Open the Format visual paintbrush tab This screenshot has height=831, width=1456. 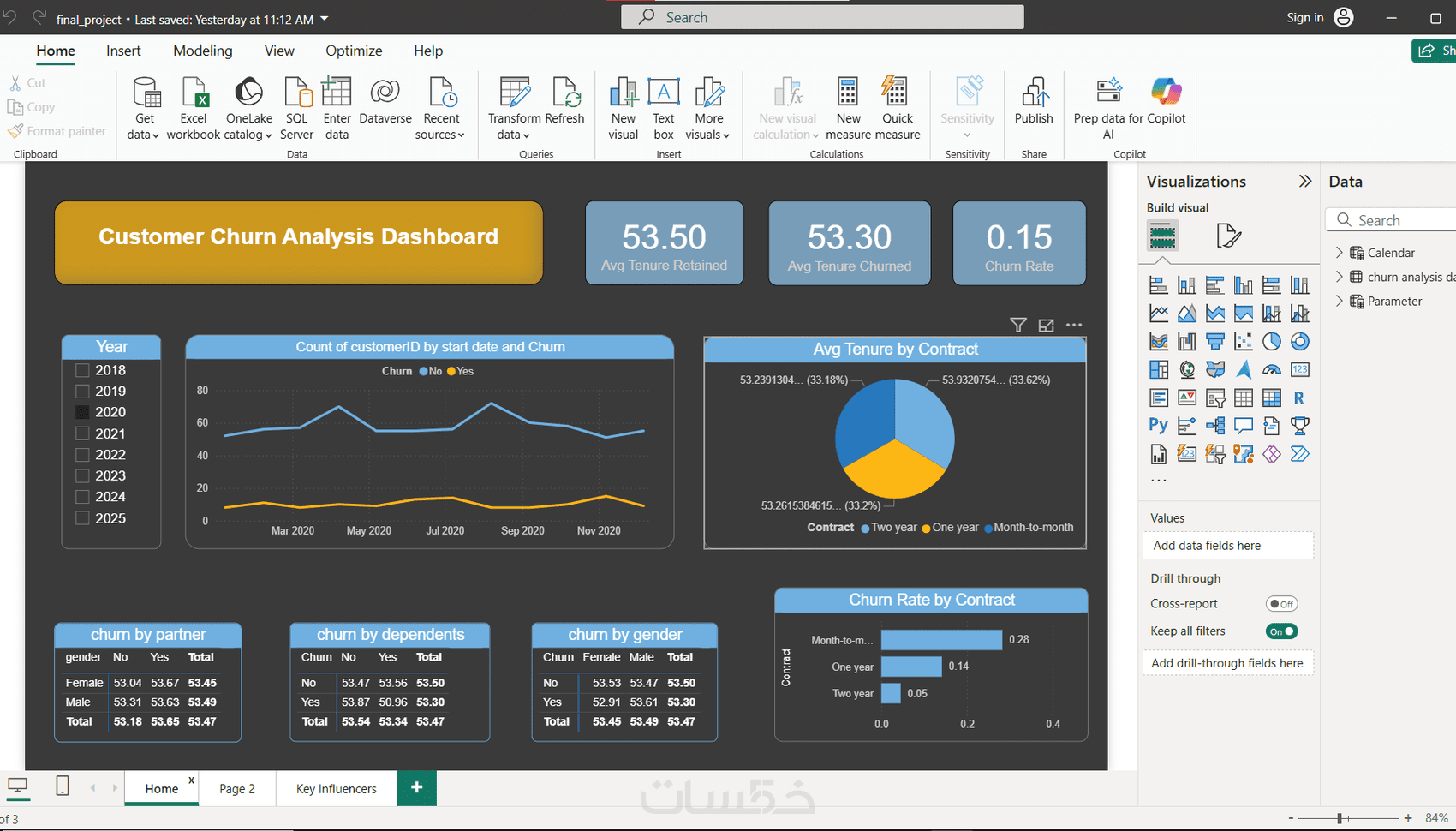(x=1228, y=236)
